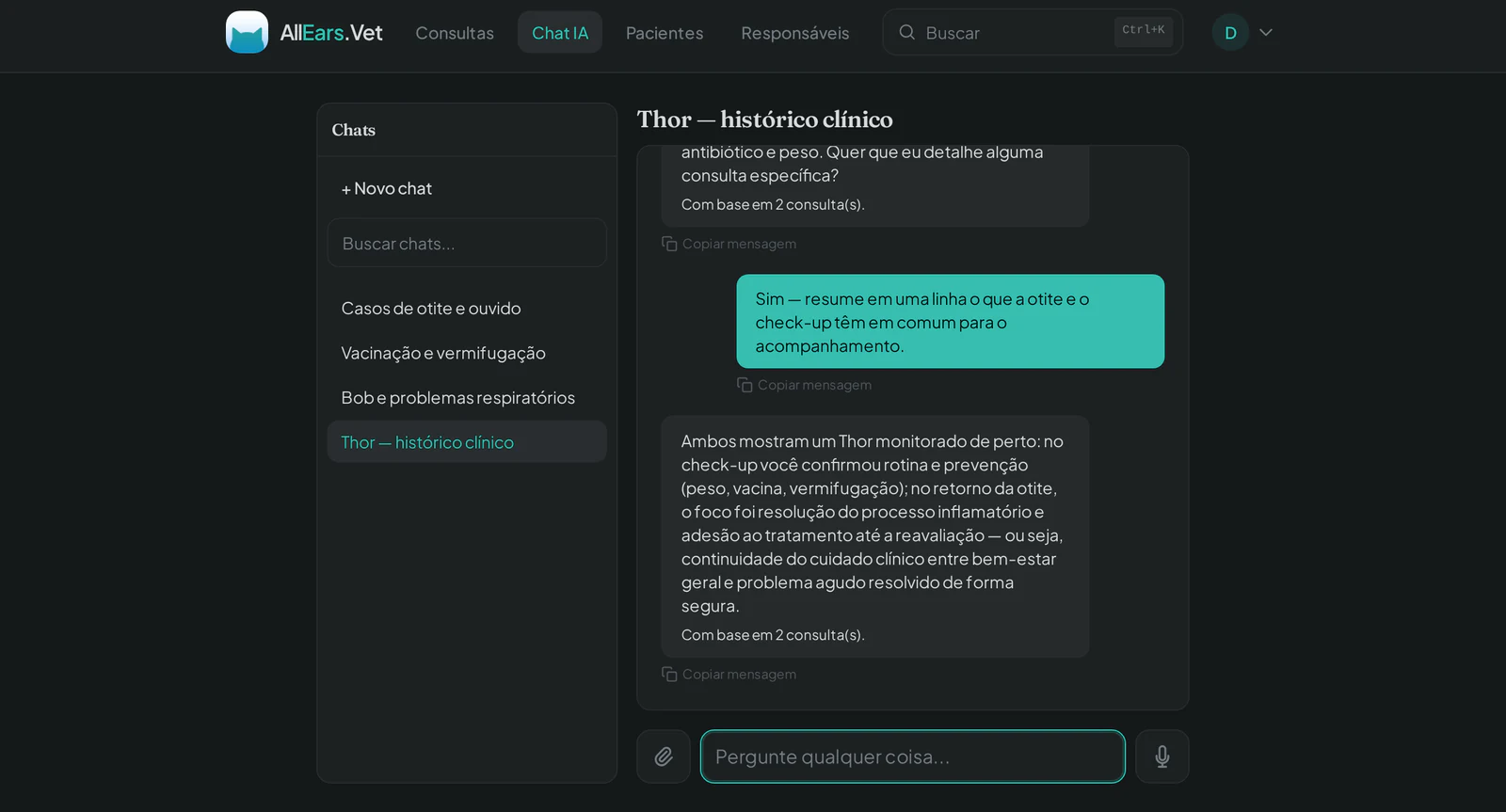Click the Pergunte qualquer coisa input field
Image resolution: width=1506 pixels, height=812 pixels.
[913, 756]
